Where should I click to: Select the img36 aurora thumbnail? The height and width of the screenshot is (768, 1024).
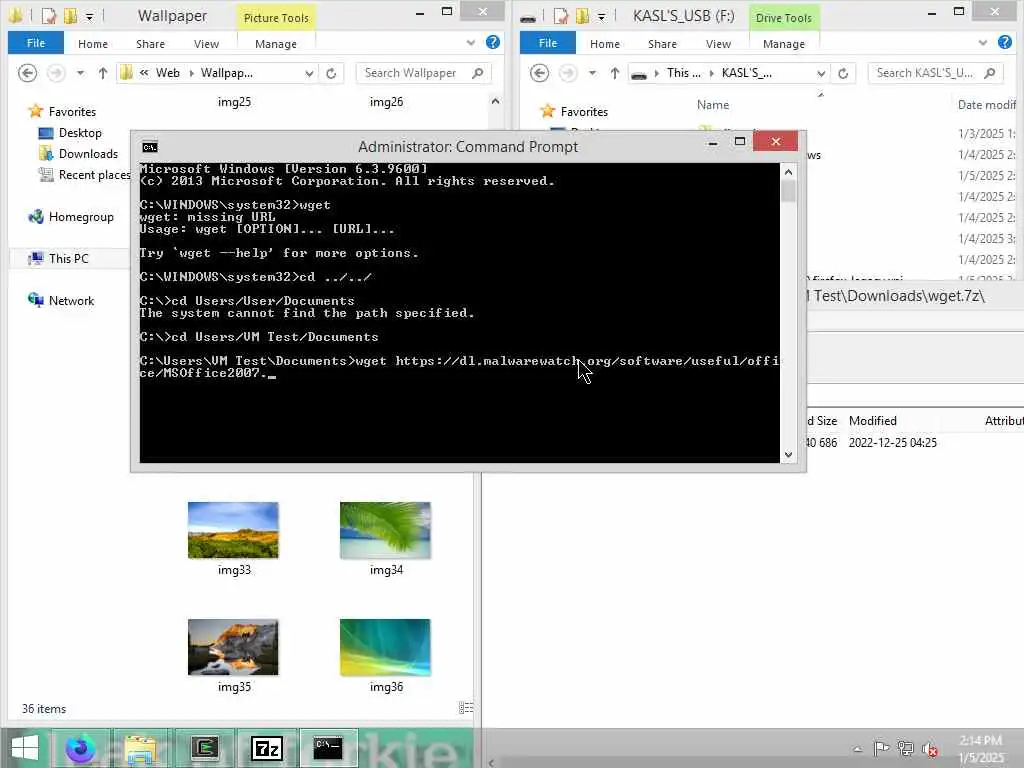385,647
